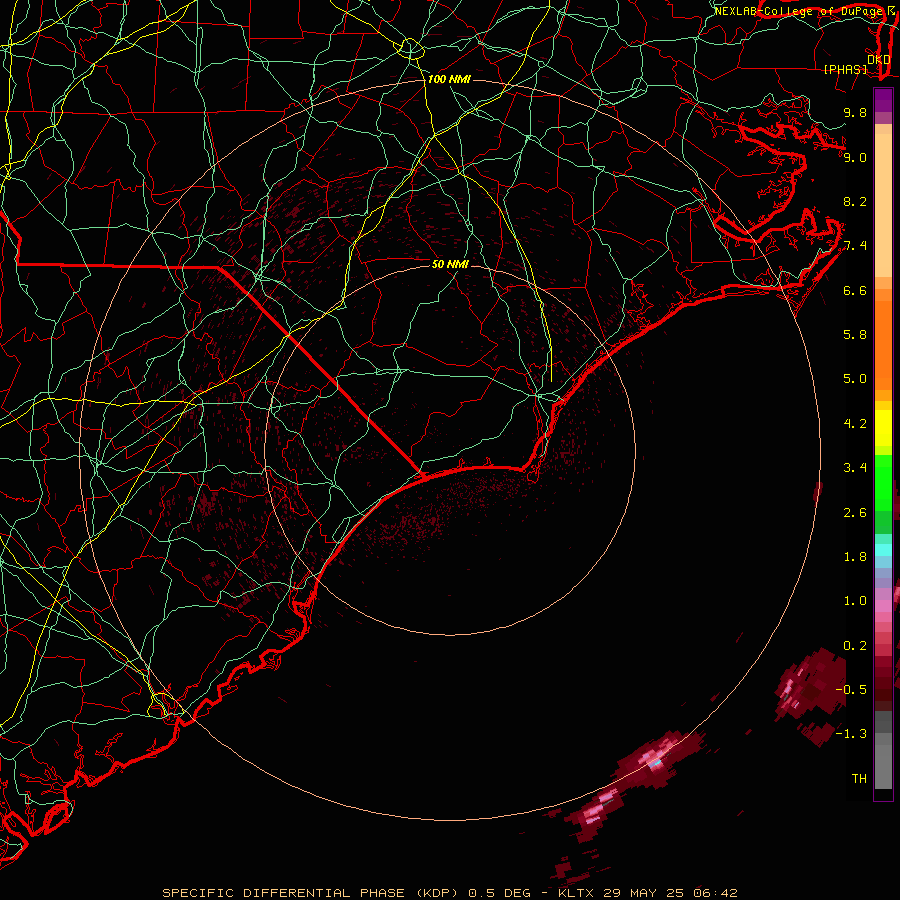900x900 pixels.
Task: Click the 9.0 scale value
Action: click(x=855, y=157)
